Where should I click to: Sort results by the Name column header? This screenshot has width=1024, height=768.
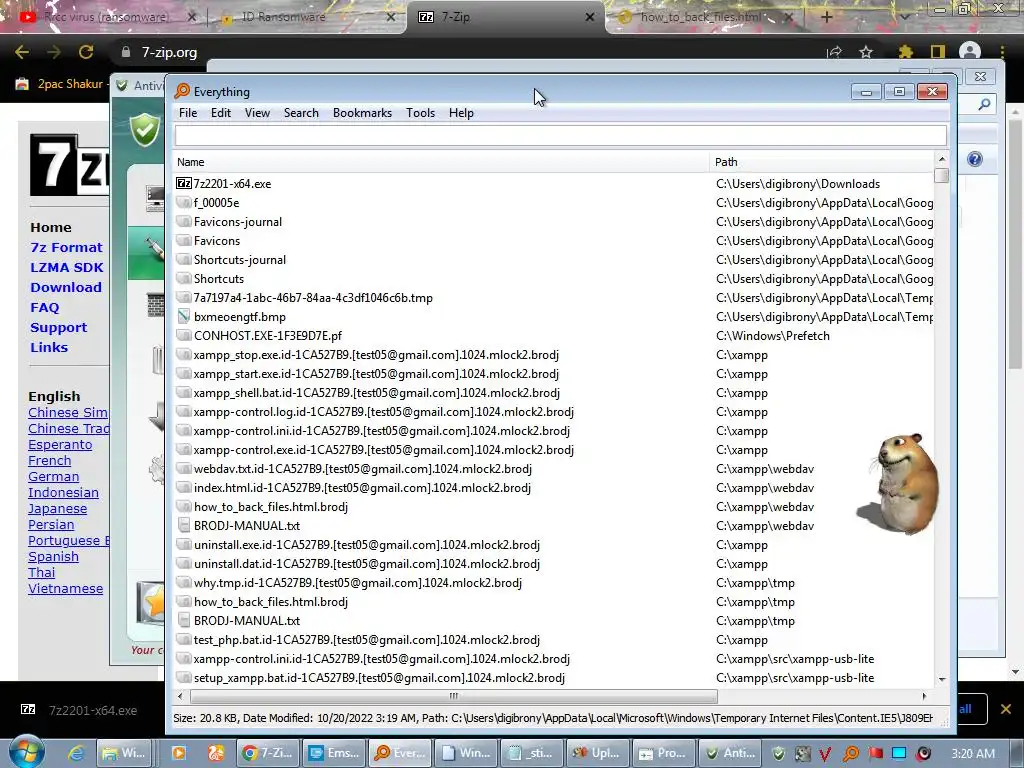click(441, 162)
